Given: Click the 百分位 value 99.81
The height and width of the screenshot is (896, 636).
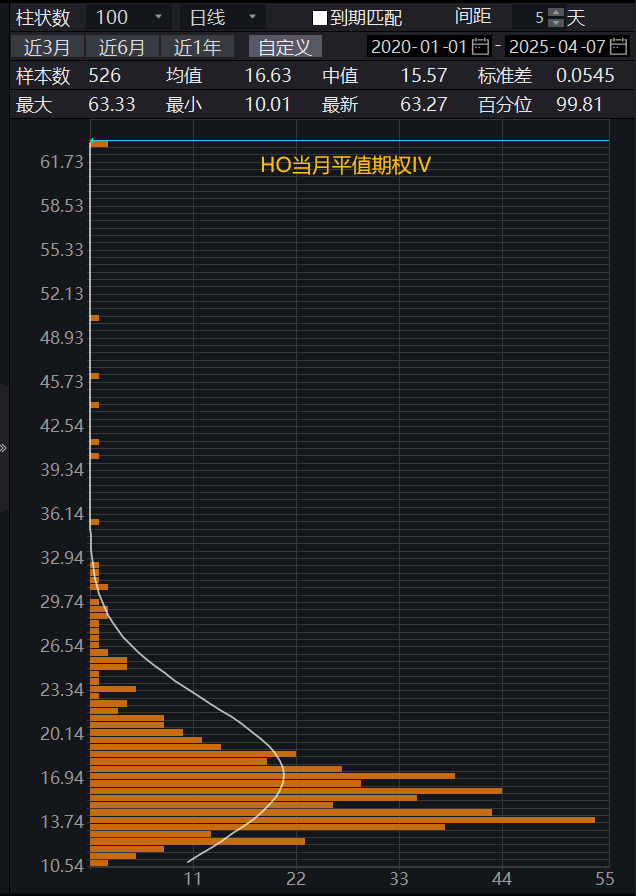Looking at the screenshot, I should click(x=579, y=105).
